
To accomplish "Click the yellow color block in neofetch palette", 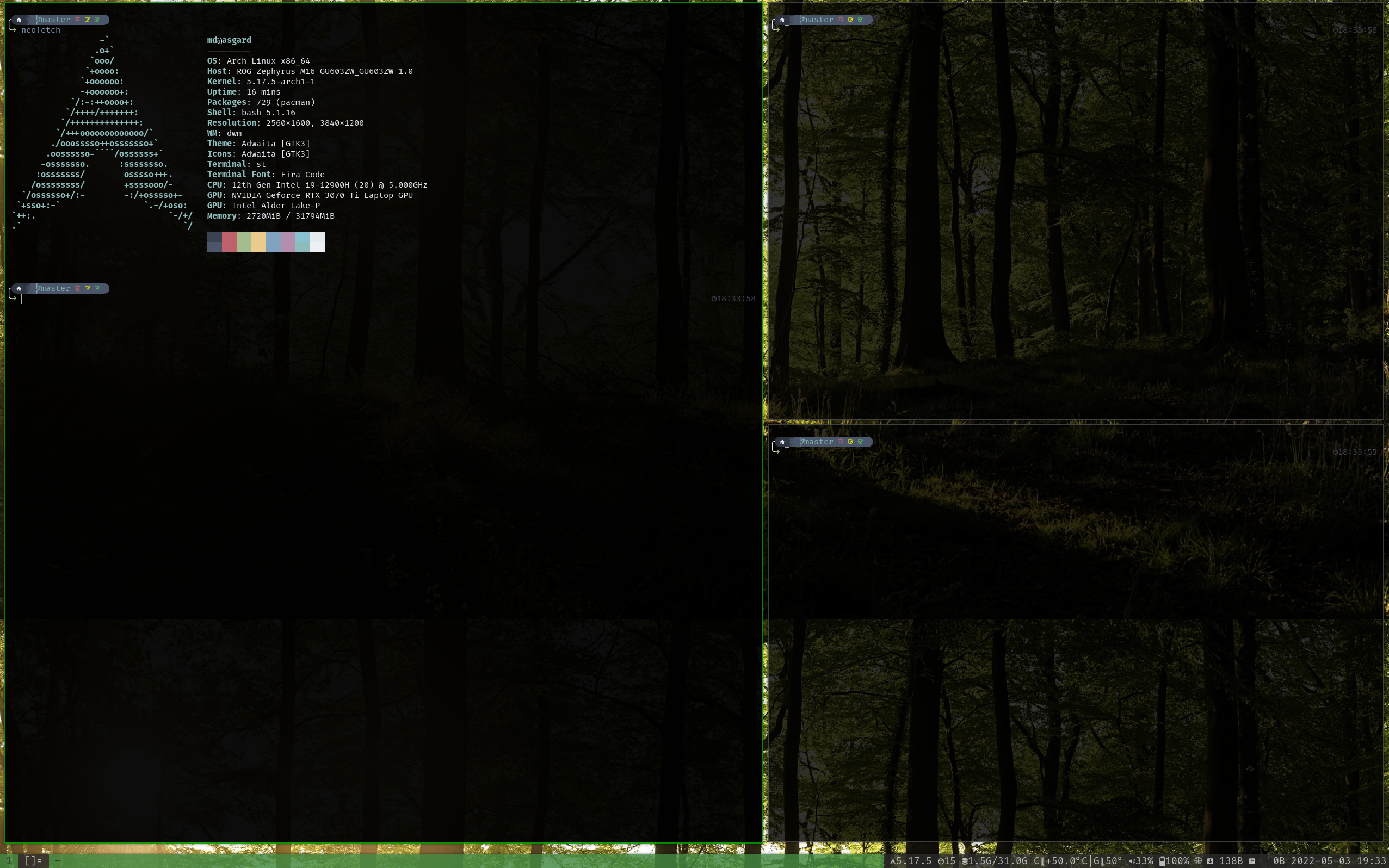I will 258,241.
